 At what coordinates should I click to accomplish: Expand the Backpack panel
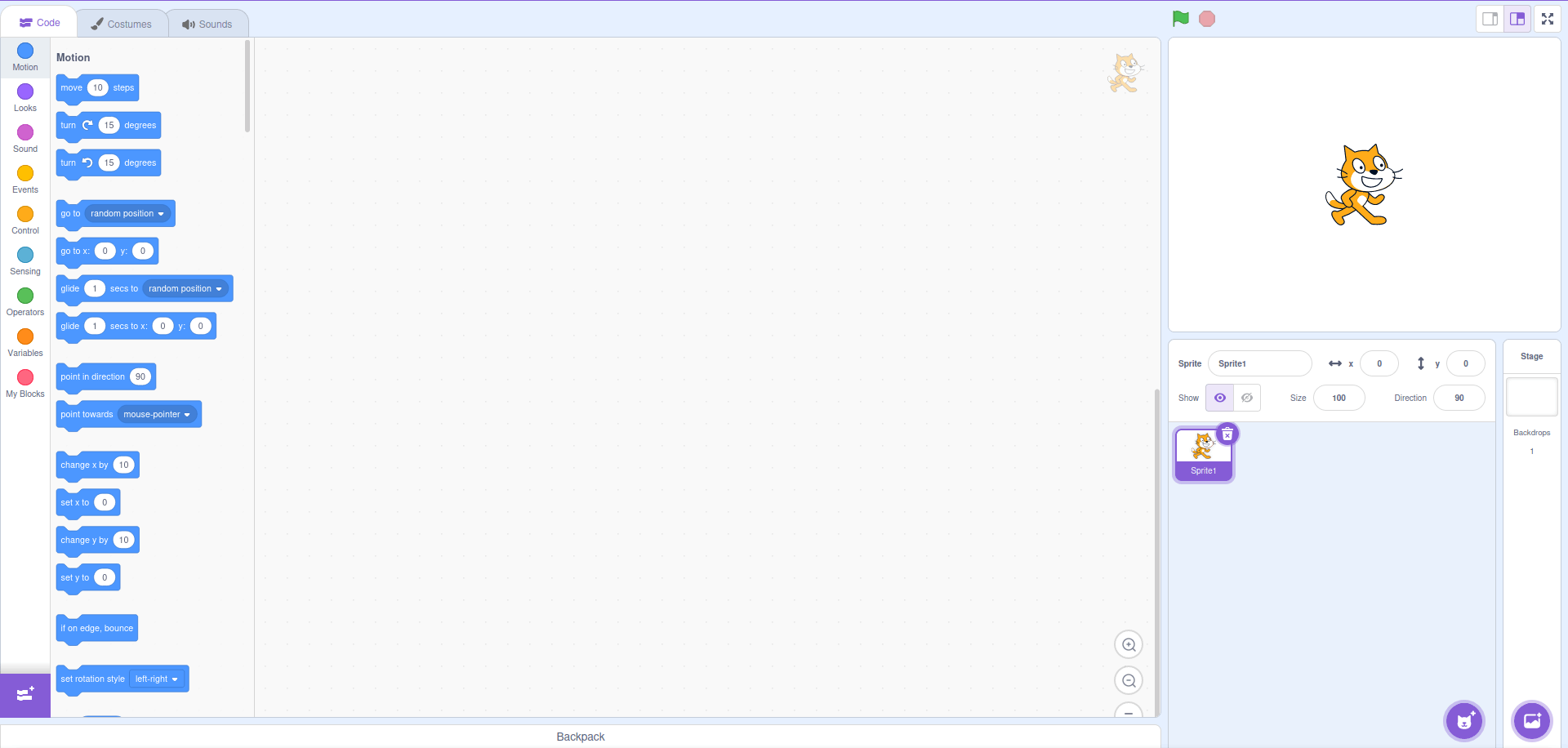point(581,737)
